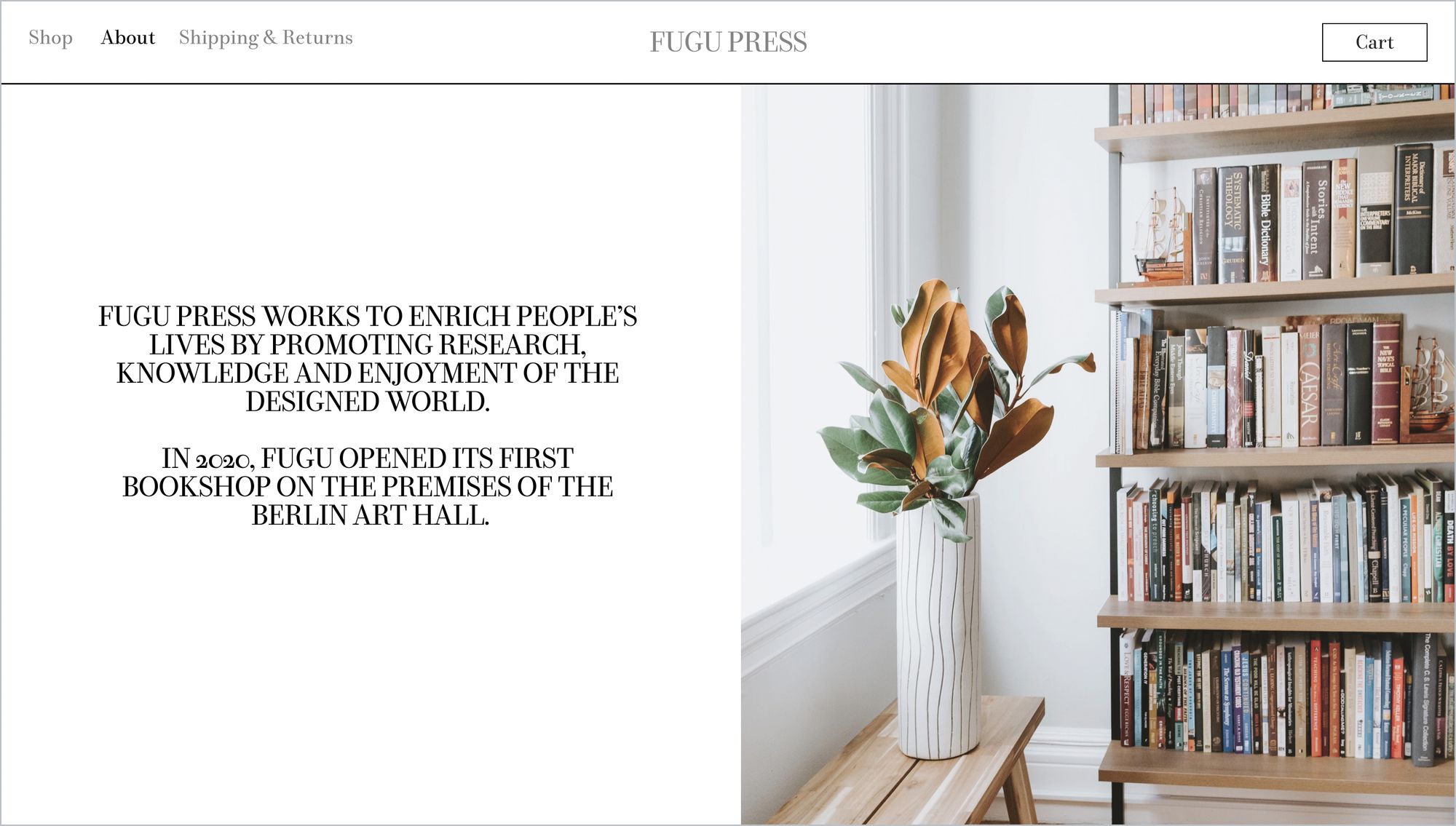Click the Stories with Intent book spine
Image resolution: width=1456 pixels, height=826 pixels.
[1316, 220]
